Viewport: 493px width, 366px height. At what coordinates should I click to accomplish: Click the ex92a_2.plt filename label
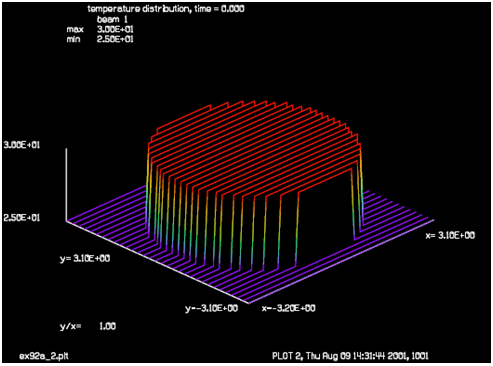pos(44,356)
